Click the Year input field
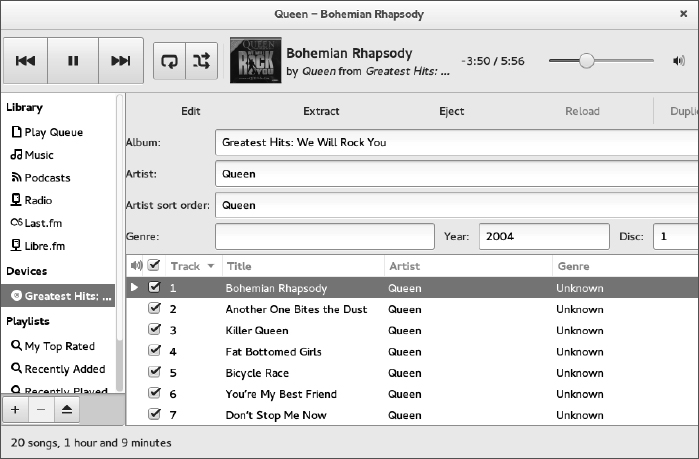This screenshot has height=459, width=699. [543, 237]
